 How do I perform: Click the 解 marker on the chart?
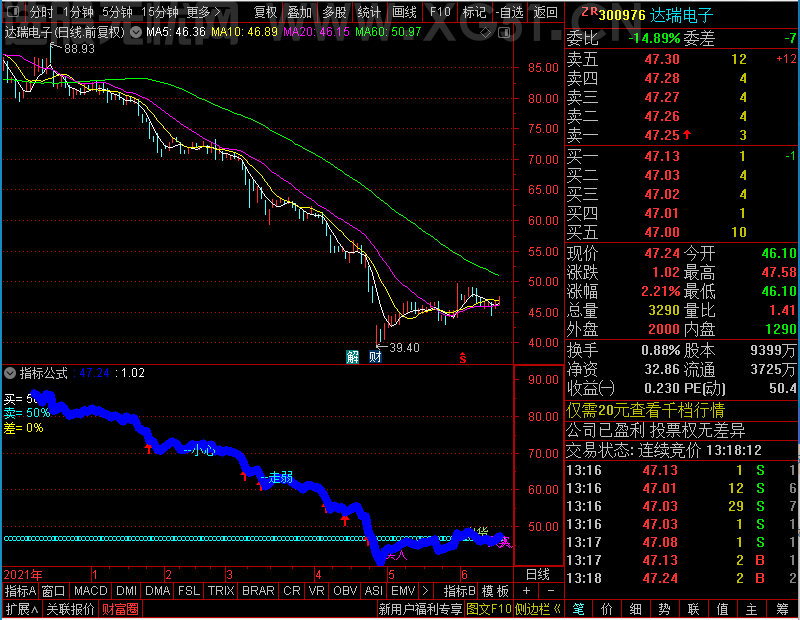tap(353, 357)
